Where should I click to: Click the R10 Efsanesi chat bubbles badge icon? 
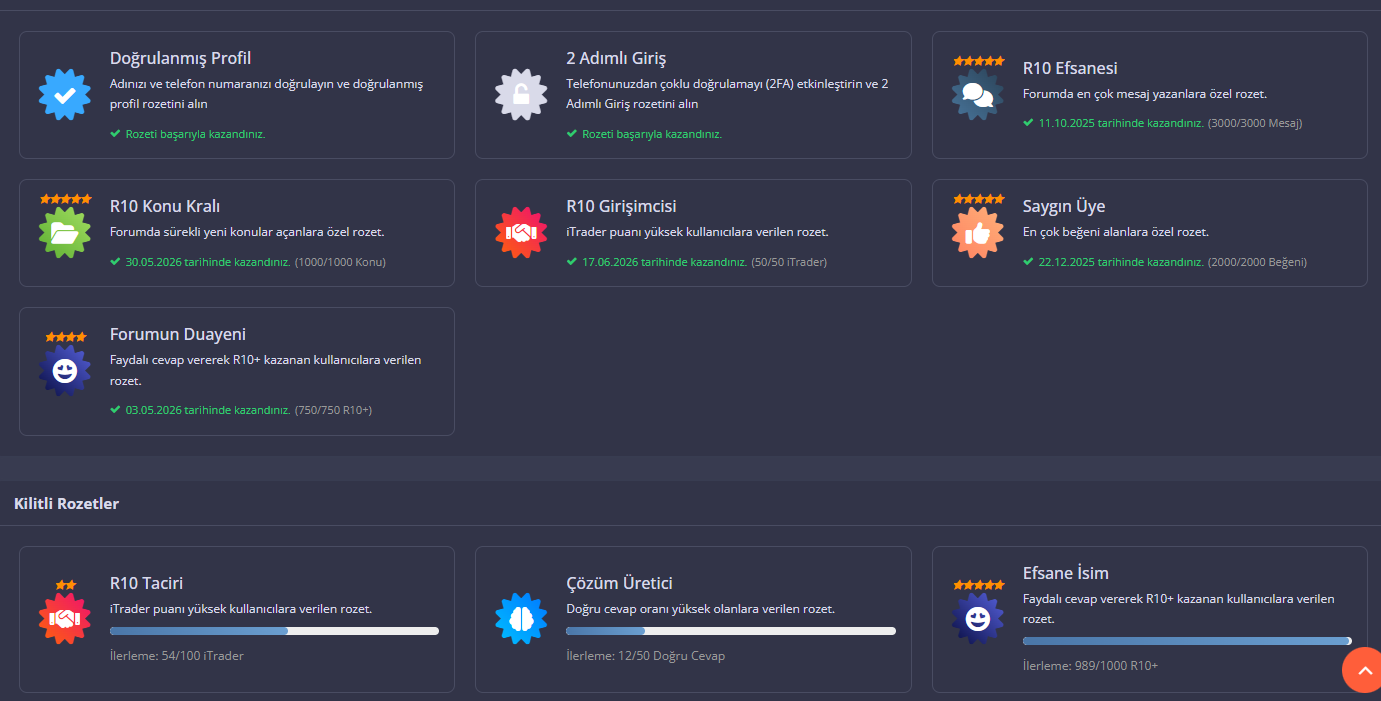[x=978, y=95]
